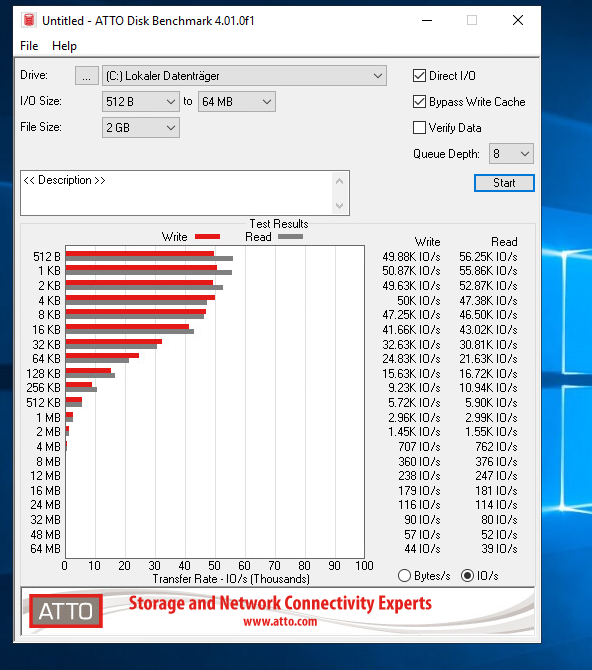The height and width of the screenshot is (670, 592).
Task: Click the ATTO Disk Benchmark title bar icon
Action: pos(29,20)
